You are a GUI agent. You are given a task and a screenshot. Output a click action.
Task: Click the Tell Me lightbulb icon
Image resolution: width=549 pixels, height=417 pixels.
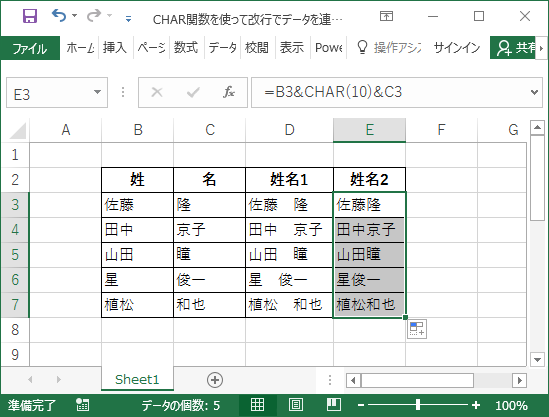coord(362,47)
